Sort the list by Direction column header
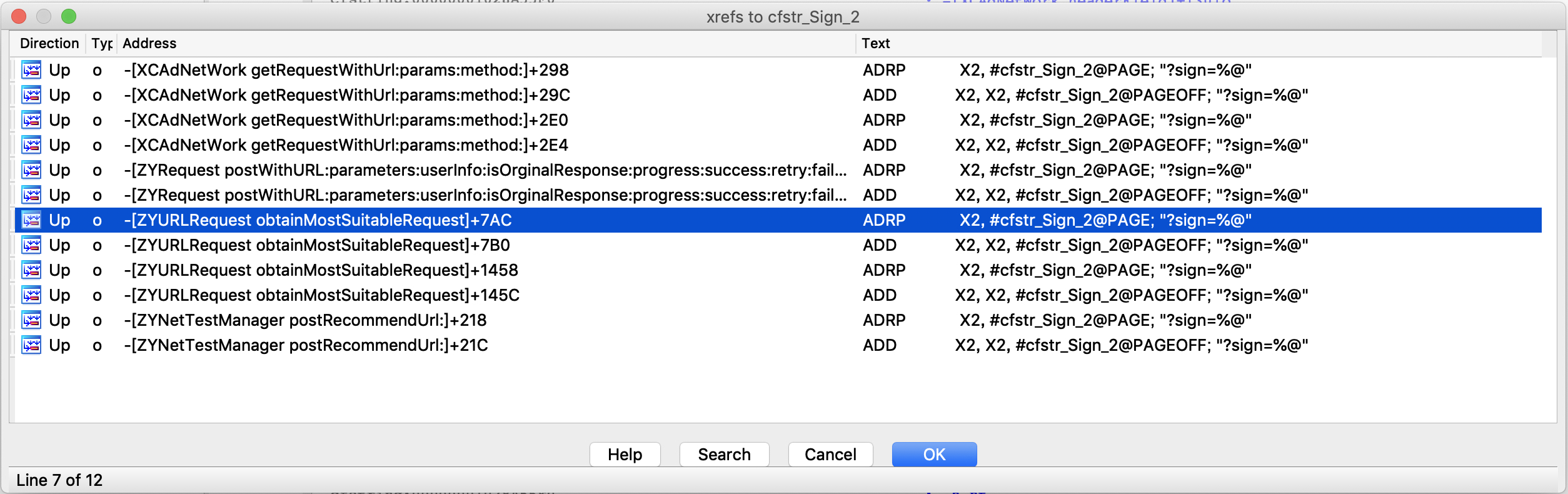Screen dimensions: 1568x494 (x=49, y=43)
